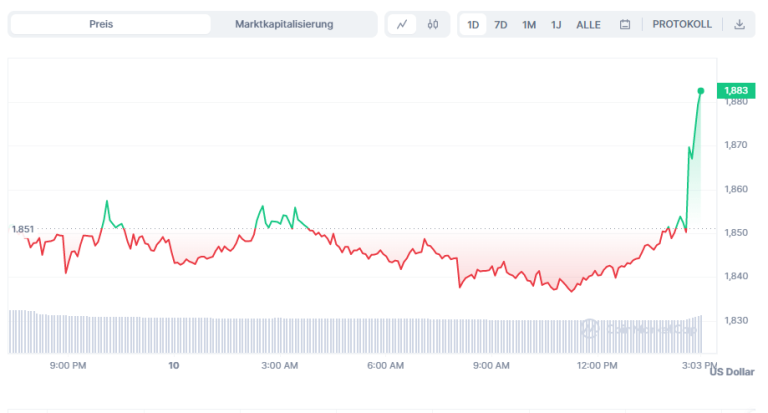Click the 9:00 PM time axis label
The height and width of the screenshot is (413, 768).
tap(67, 366)
